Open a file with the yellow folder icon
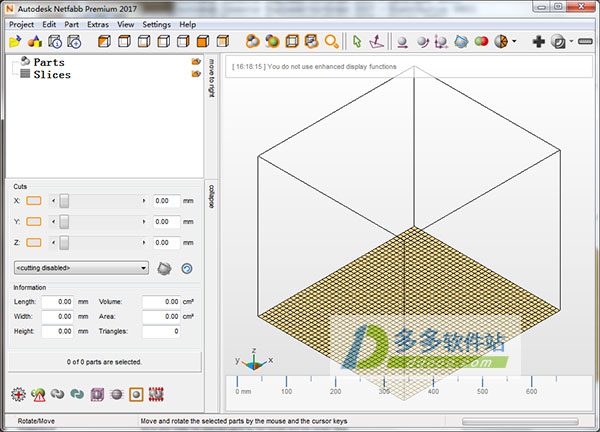 click(15, 41)
